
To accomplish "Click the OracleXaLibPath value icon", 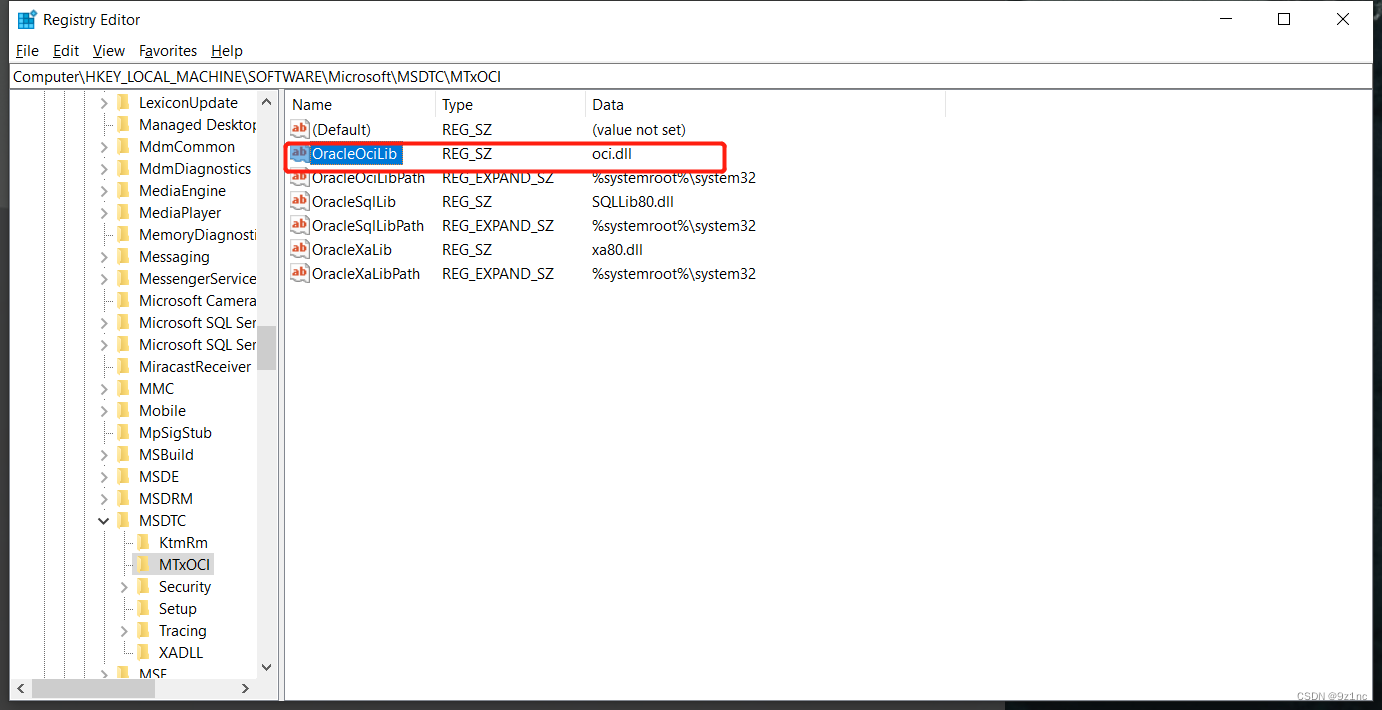I will point(300,274).
